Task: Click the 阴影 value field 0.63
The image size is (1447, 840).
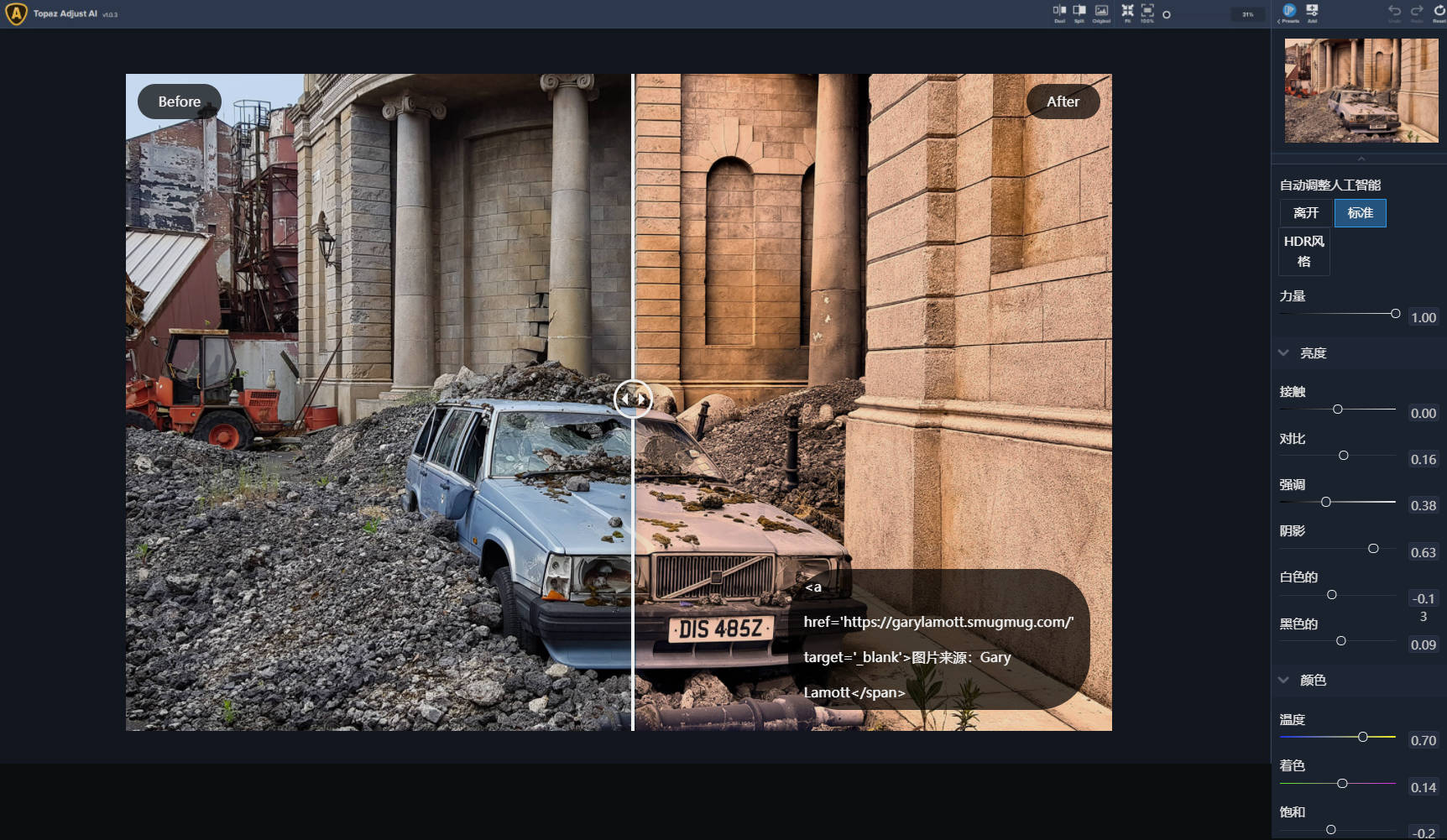Action: (1423, 553)
